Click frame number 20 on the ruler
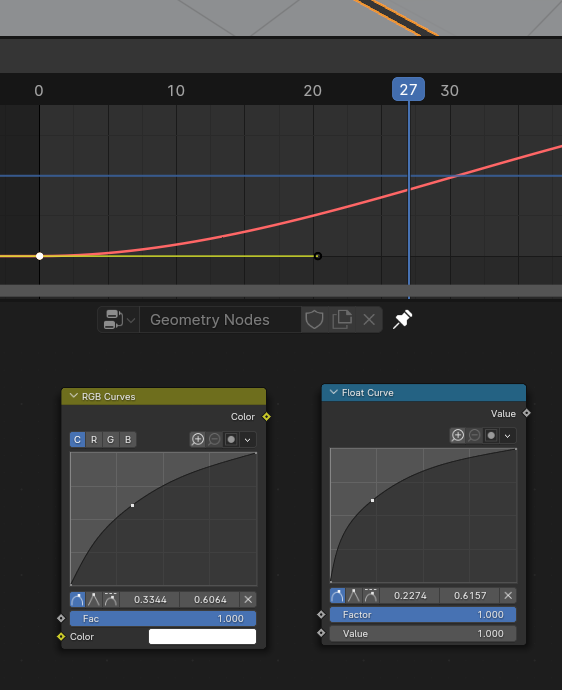The image size is (562, 690). pyautogui.click(x=312, y=91)
